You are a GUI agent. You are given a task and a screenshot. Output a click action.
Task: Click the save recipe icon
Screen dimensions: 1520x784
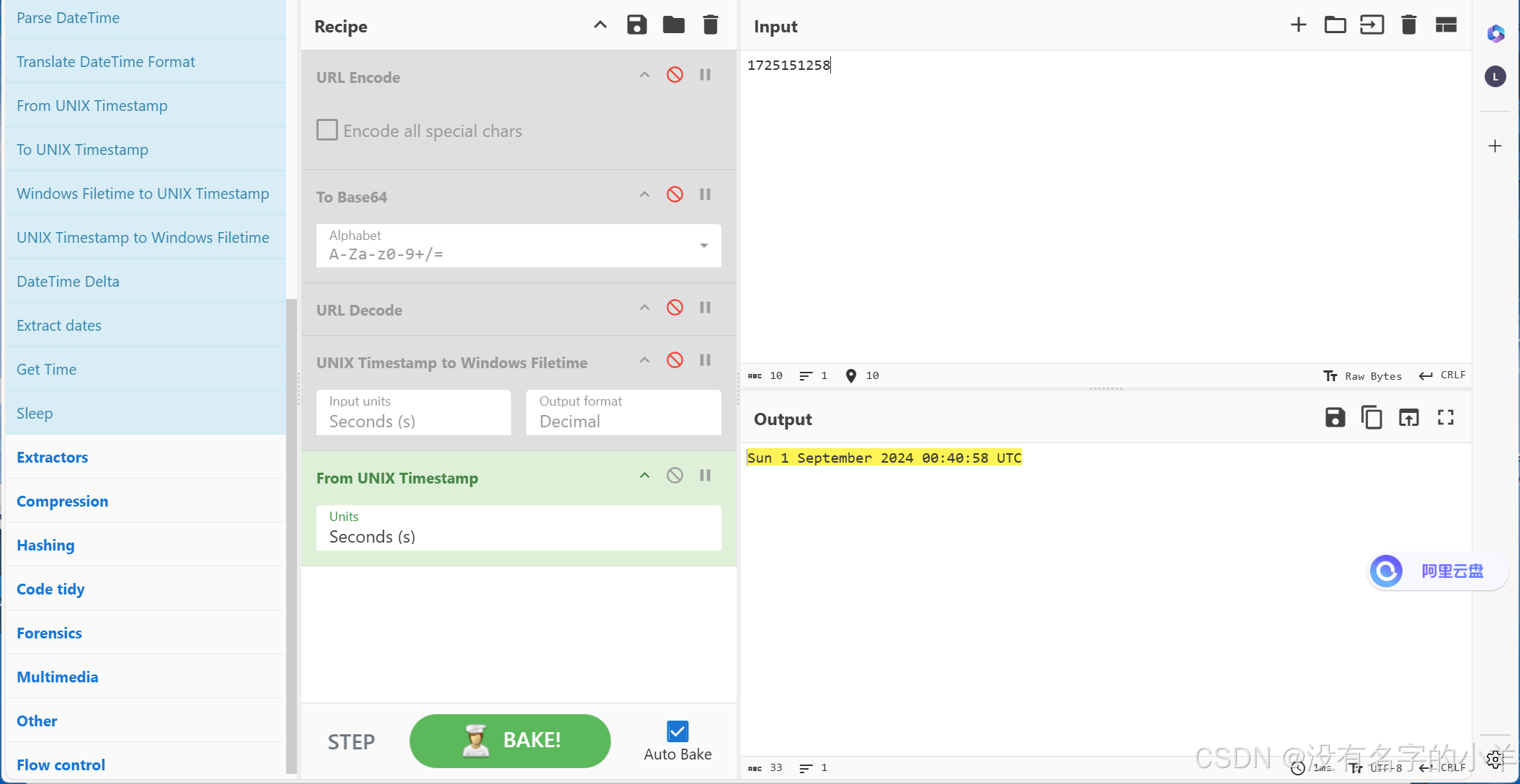[636, 25]
